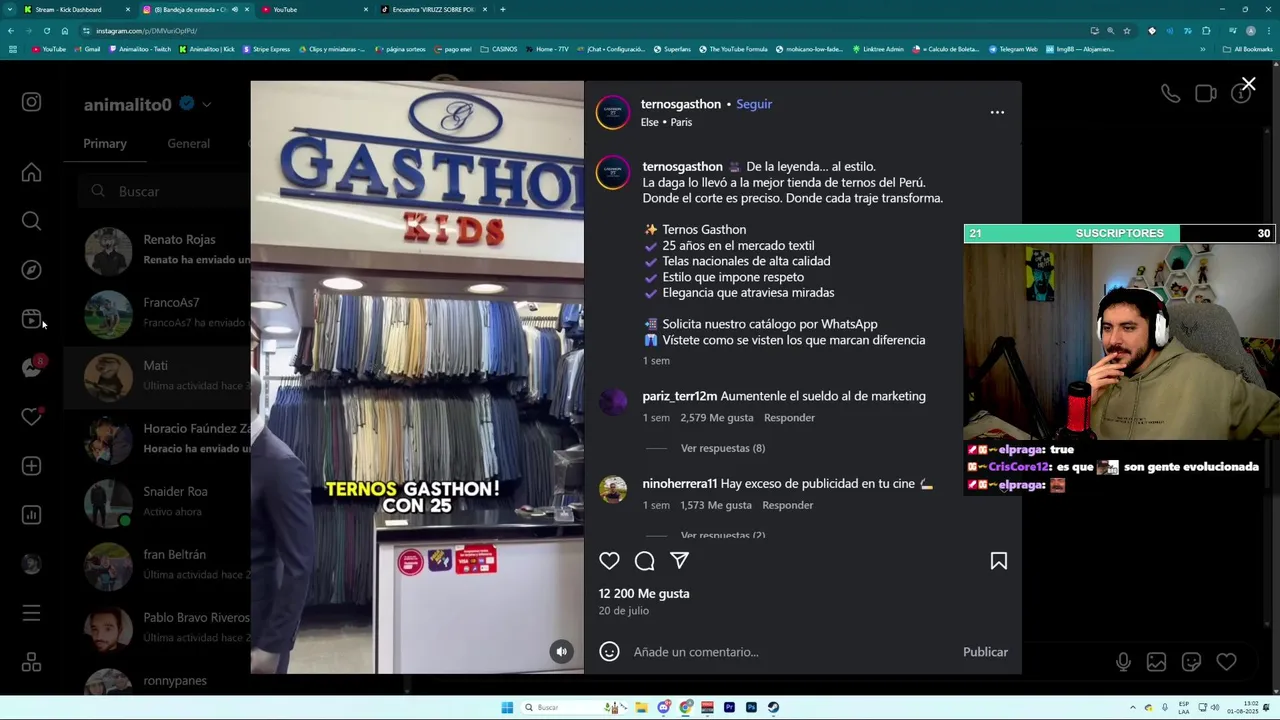The image size is (1280, 720).
Task: Publish comment with Publicar
Action: 985,652
